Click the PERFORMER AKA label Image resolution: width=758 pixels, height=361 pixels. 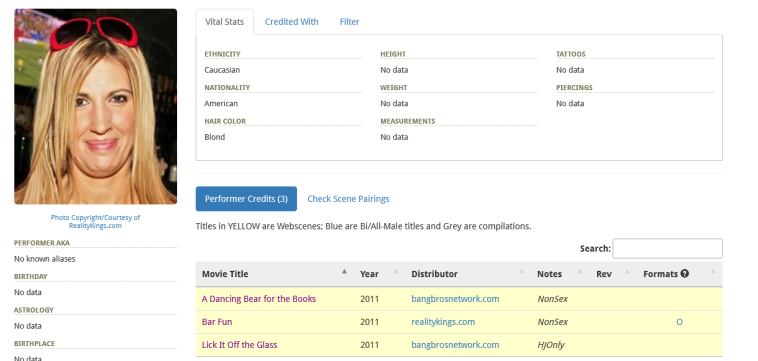pos(42,243)
